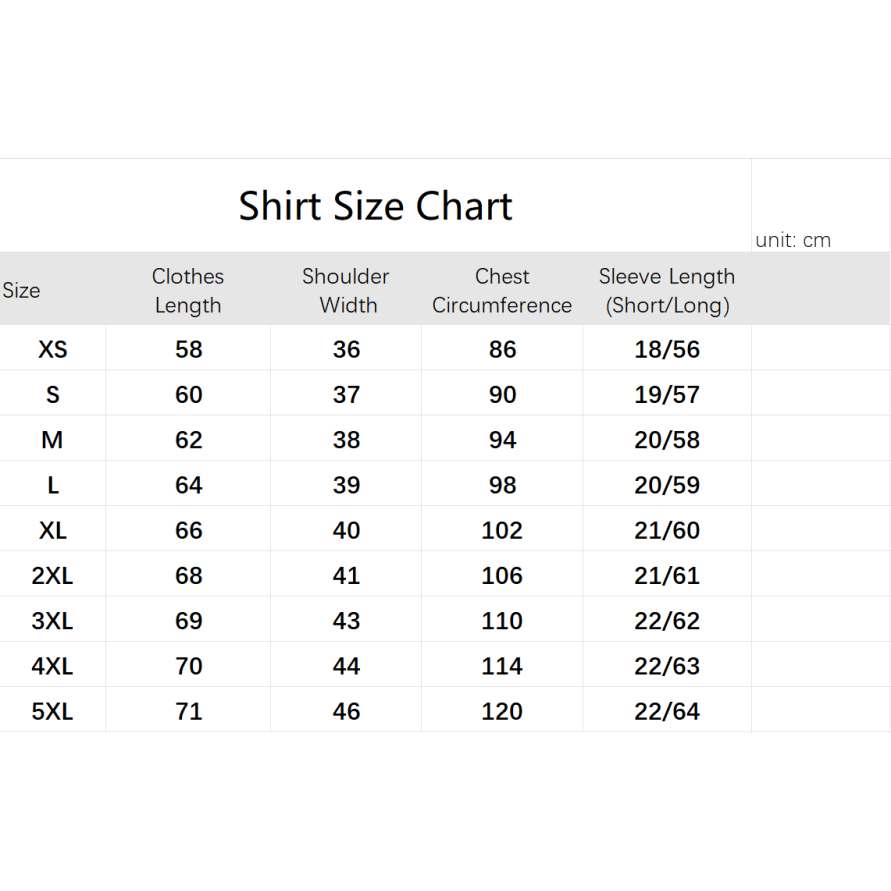Select the 5XL size row label
Image resolution: width=891 pixels, height=891 pixels.
[x=52, y=711]
